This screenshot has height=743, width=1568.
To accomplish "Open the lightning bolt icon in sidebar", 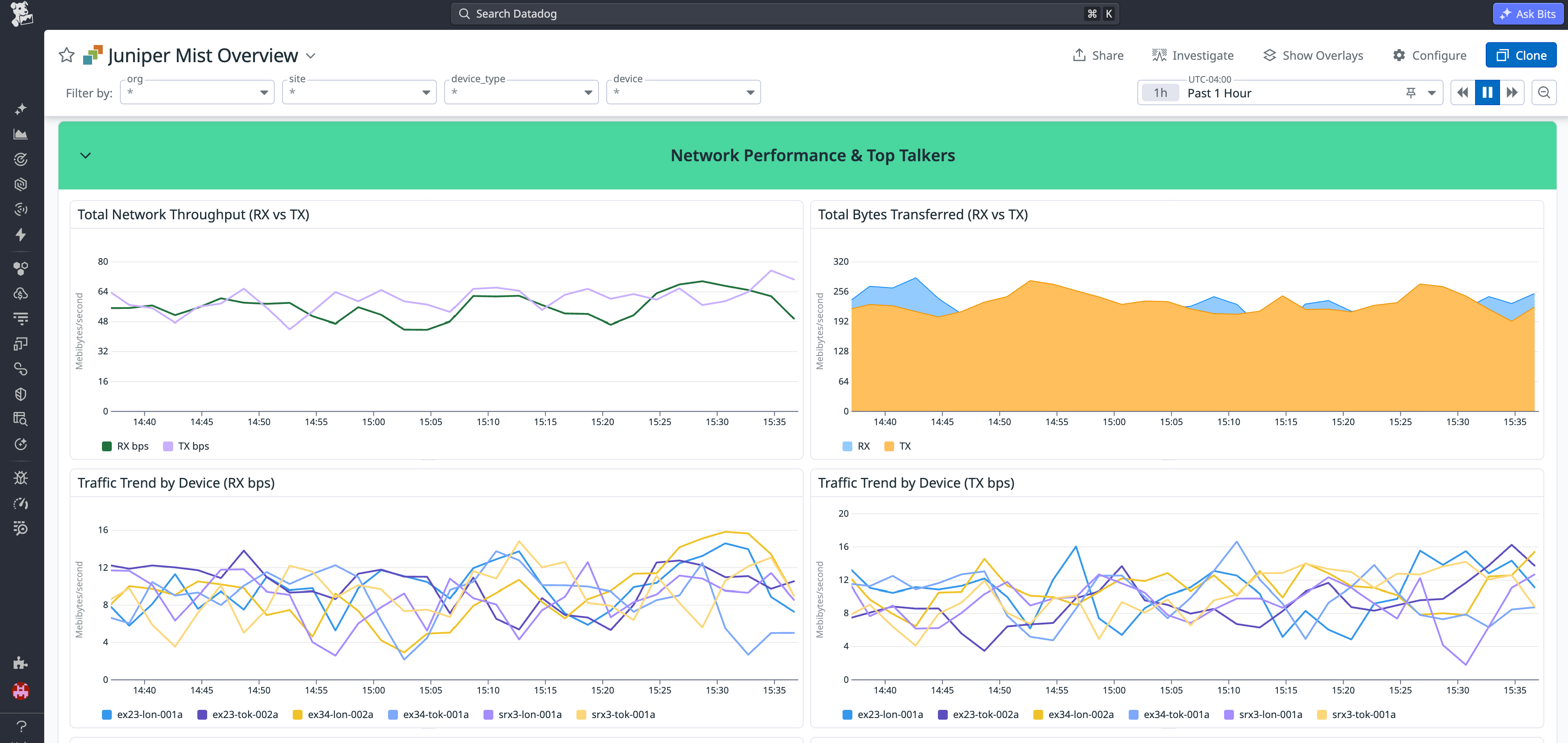I will point(21,235).
